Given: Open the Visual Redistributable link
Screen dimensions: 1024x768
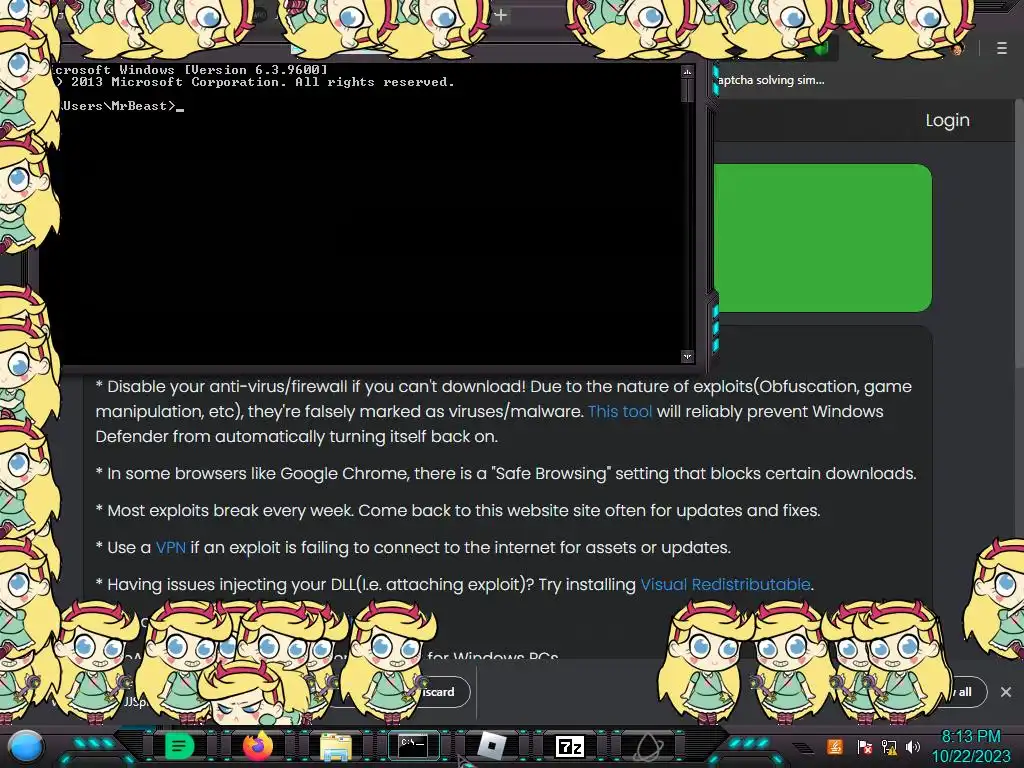Looking at the screenshot, I should (x=725, y=584).
